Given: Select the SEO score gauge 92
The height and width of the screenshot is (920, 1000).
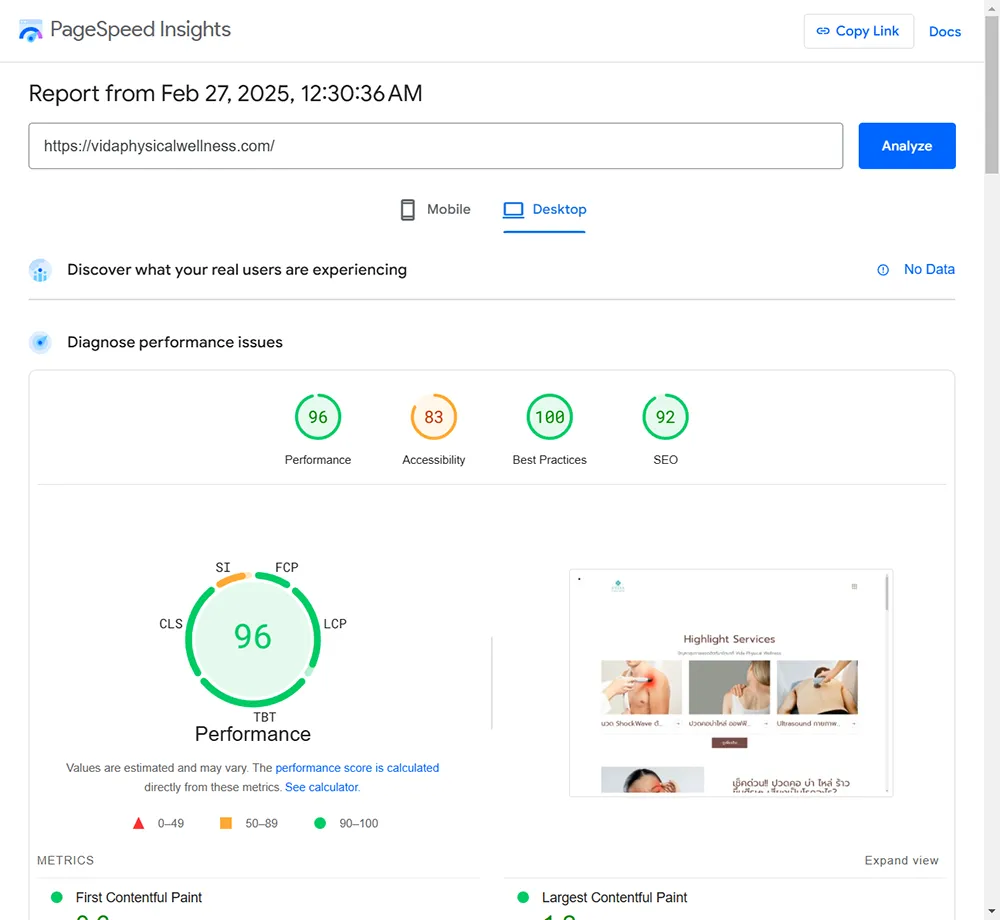Looking at the screenshot, I should click(x=665, y=417).
